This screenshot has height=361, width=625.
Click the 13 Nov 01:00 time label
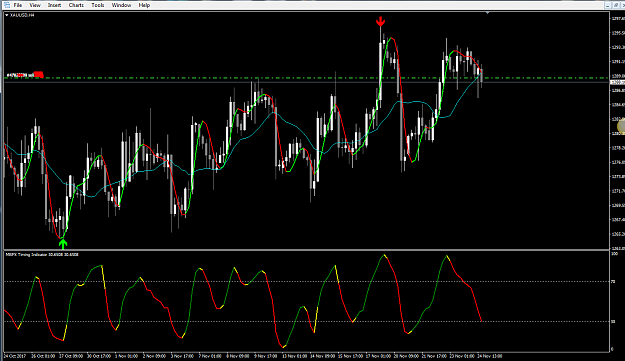[295, 356]
